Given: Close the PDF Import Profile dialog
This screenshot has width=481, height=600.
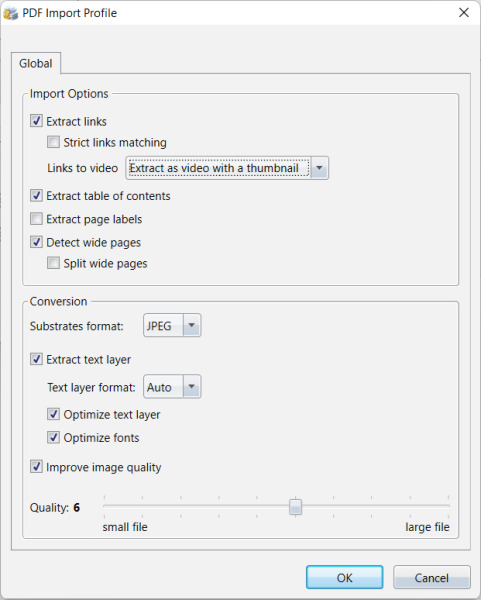Looking at the screenshot, I should click(x=464, y=13).
